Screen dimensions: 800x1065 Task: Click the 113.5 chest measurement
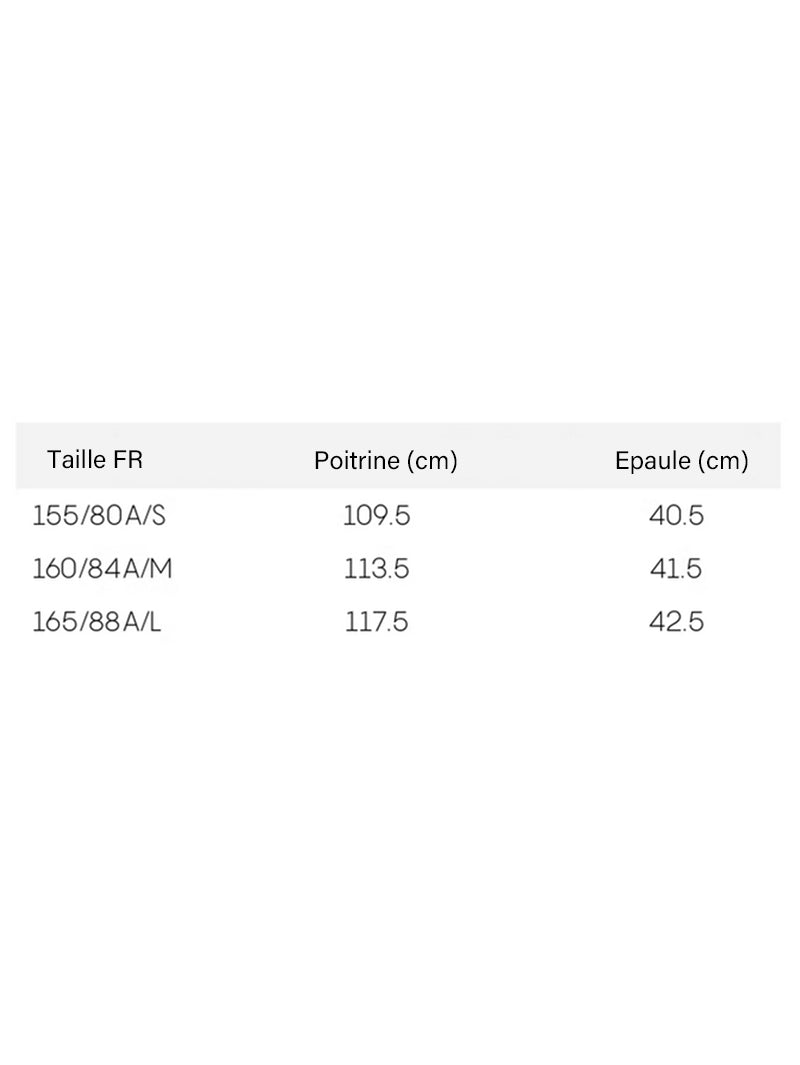point(377,568)
